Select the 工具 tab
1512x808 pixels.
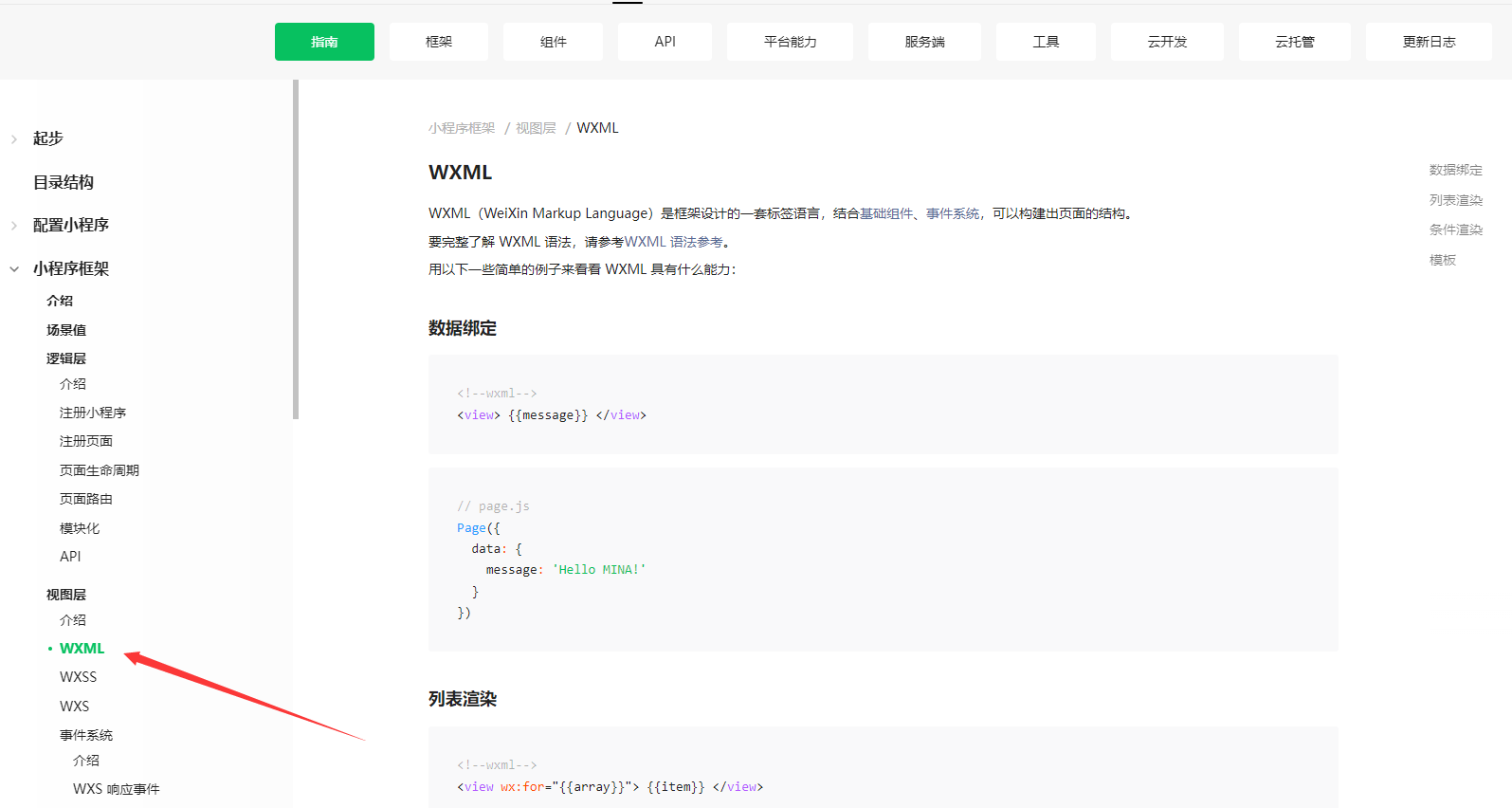coord(1046,42)
